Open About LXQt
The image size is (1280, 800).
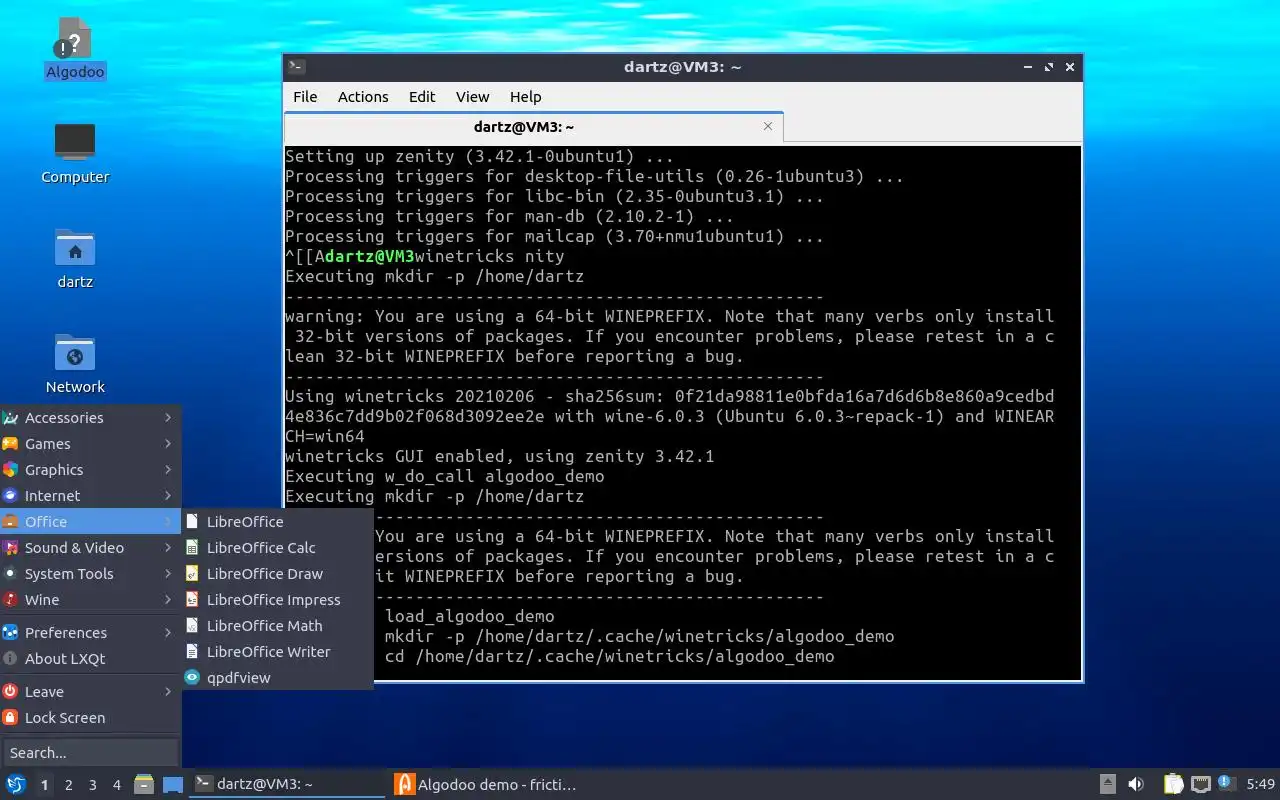tap(90, 659)
